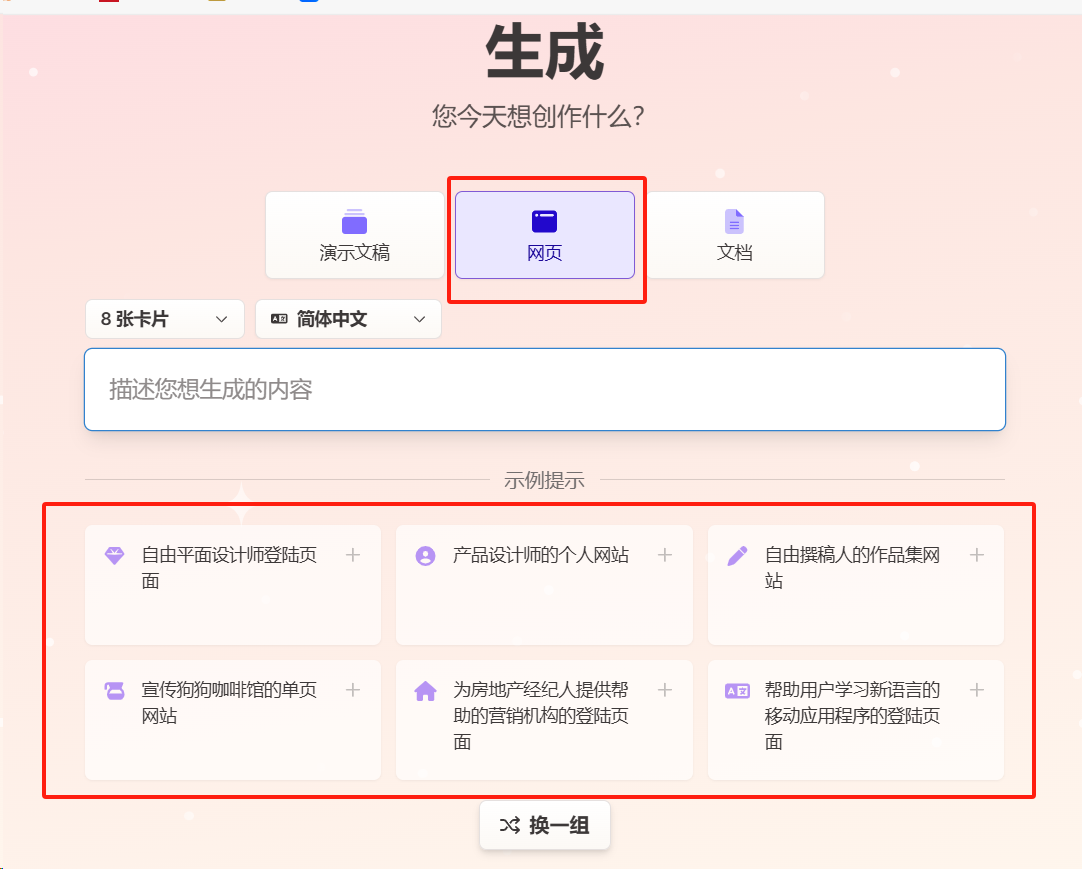Click the translation icon on the language app prompt

(736, 689)
